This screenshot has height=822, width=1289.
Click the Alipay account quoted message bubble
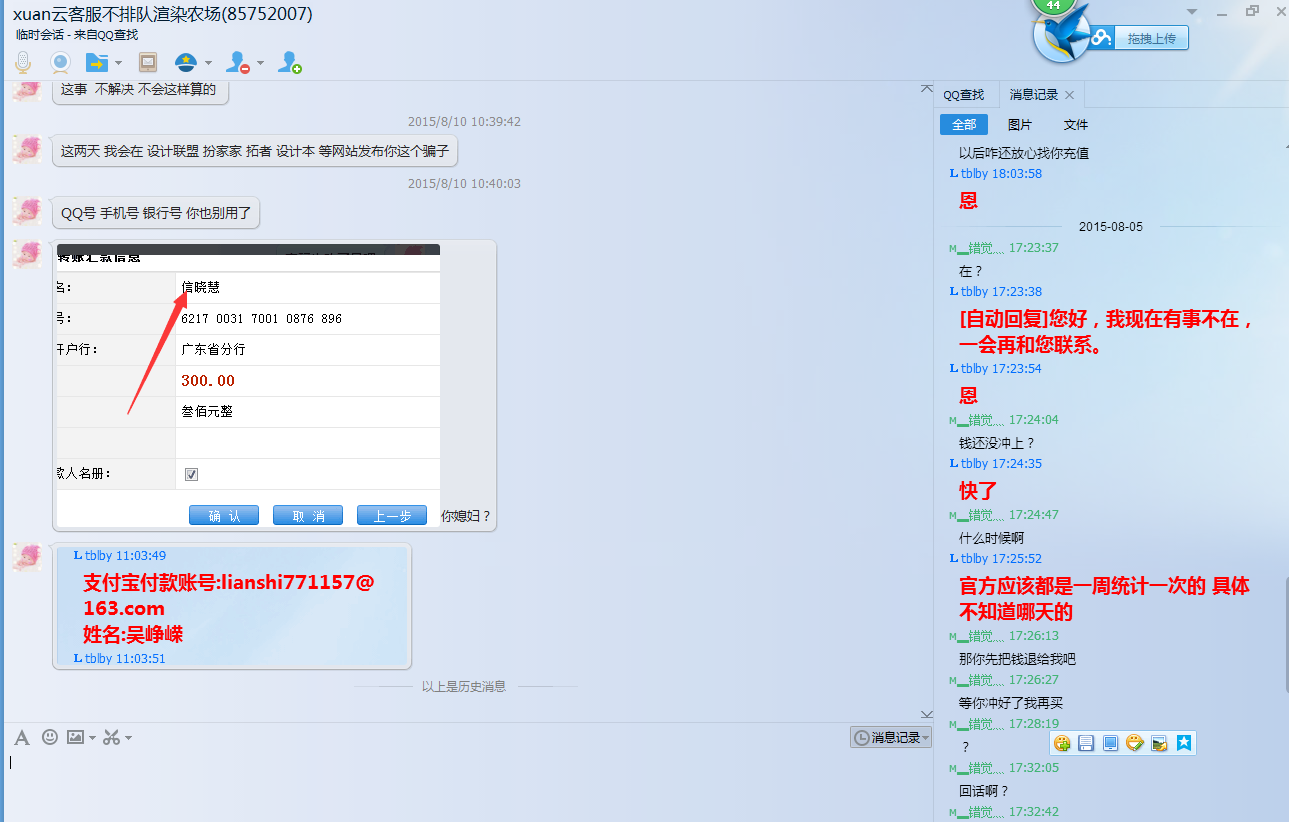tap(232, 606)
